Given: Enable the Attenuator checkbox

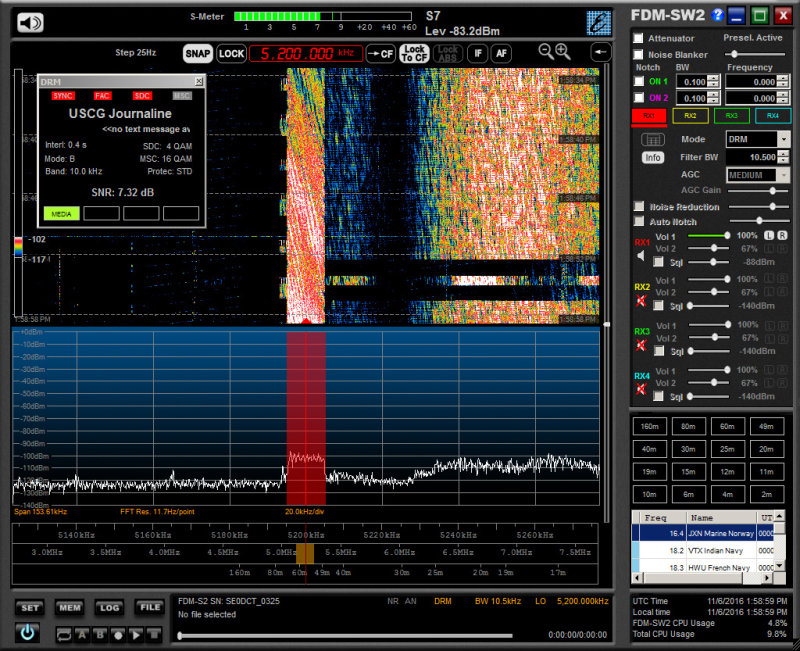Looking at the screenshot, I should pos(638,38).
